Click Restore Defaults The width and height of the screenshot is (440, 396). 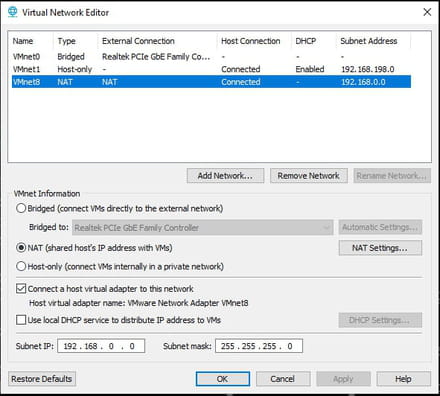click(42, 379)
